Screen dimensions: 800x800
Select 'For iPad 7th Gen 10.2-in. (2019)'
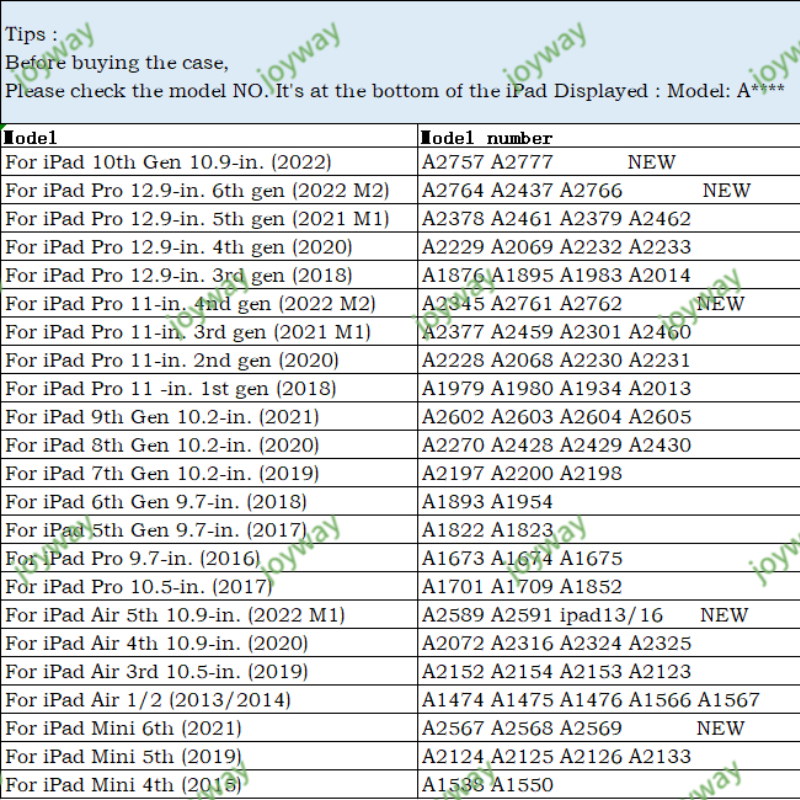point(209,473)
